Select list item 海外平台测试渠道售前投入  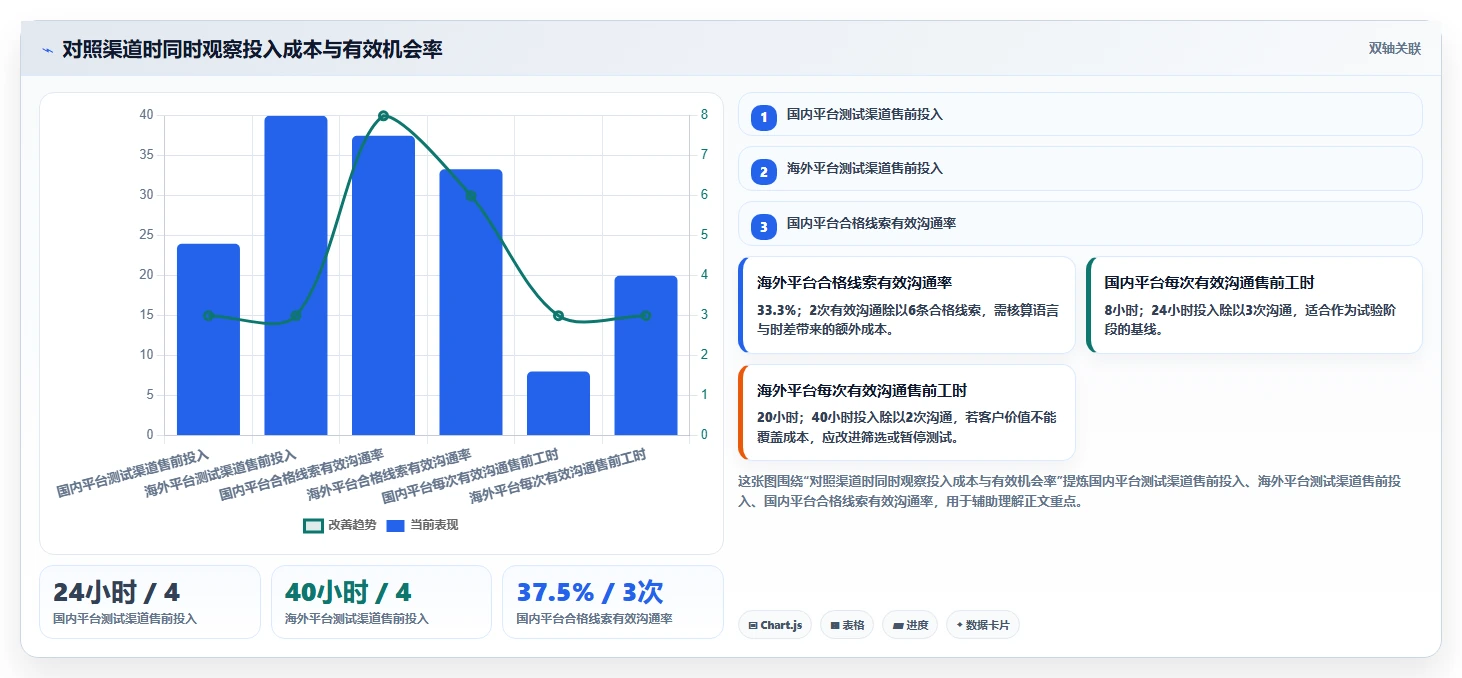(1080, 168)
